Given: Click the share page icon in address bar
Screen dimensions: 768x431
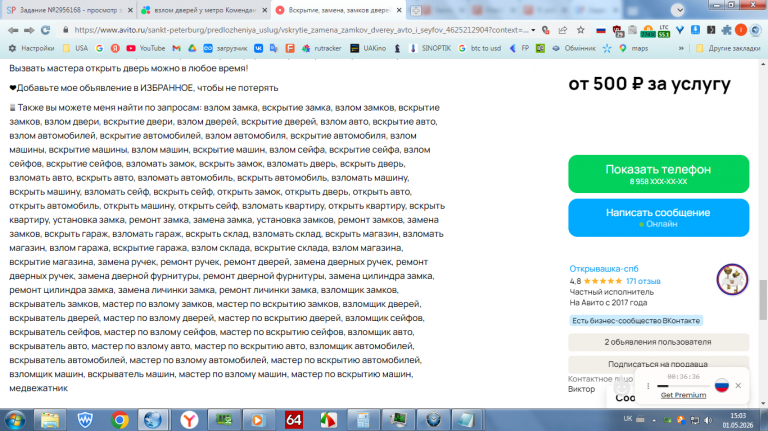Looking at the screenshot, I should point(563,30).
